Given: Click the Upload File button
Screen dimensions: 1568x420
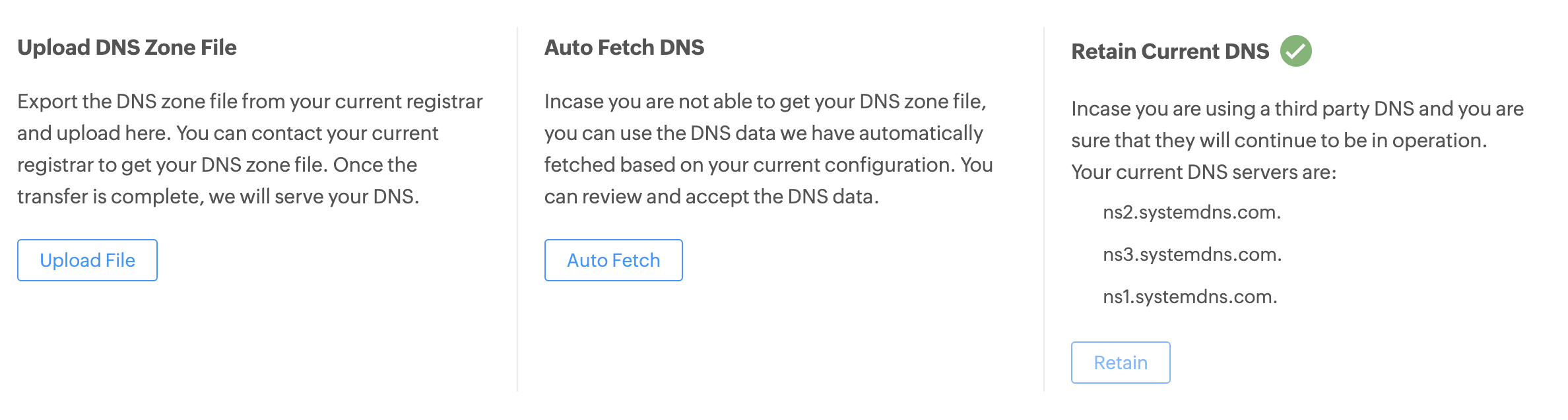Looking at the screenshot, I should pos(87,260).
